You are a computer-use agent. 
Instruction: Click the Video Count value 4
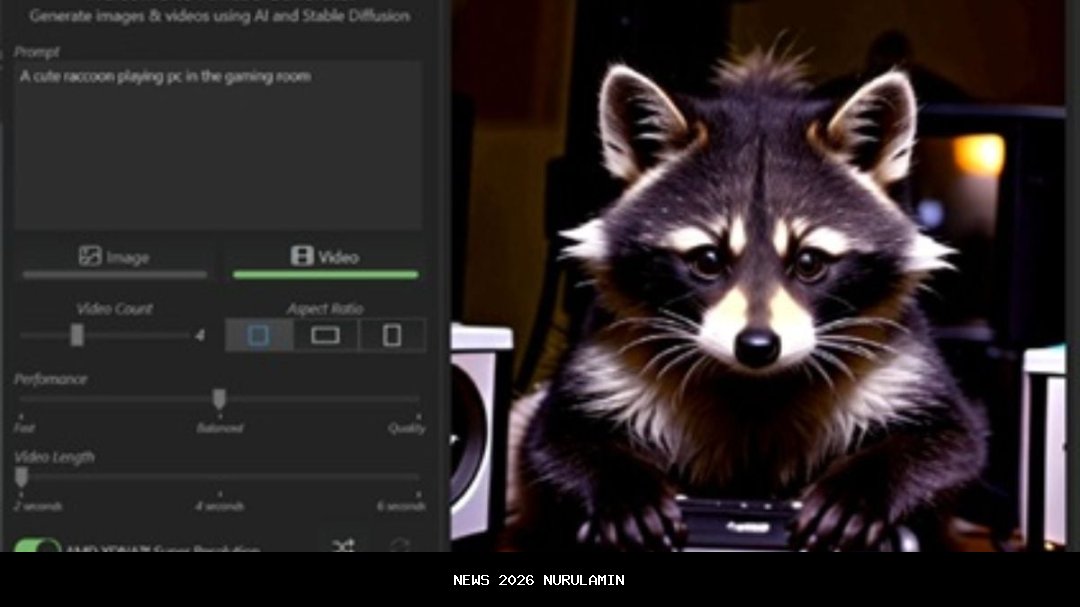(x=199, y=336)
